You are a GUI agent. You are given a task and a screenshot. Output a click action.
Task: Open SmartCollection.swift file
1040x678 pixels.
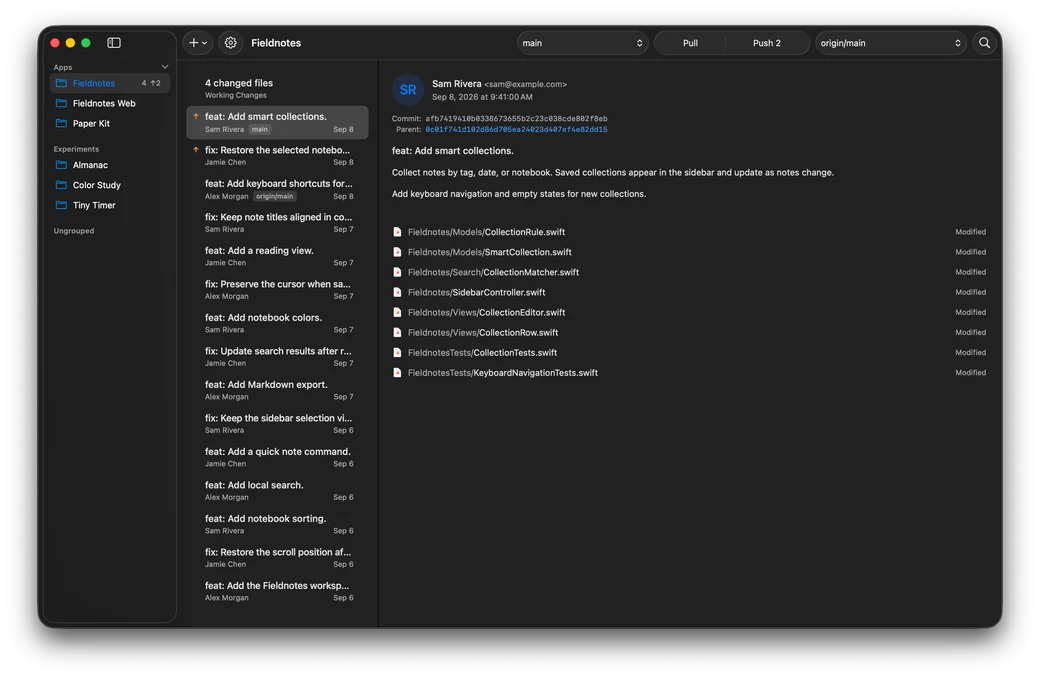click(x=689, y=252)
